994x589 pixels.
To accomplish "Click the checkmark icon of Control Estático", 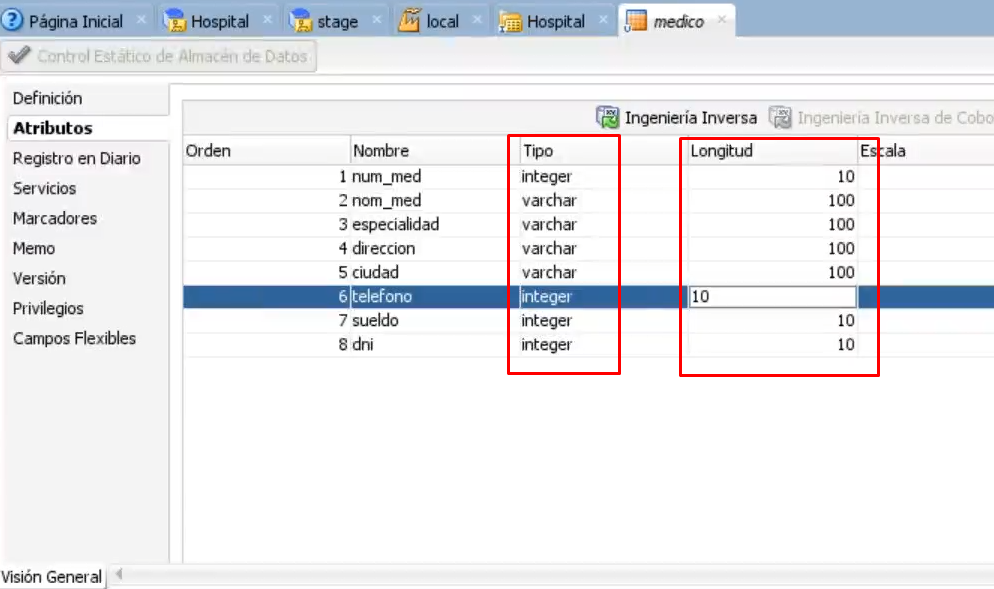I will coord(19,55).
